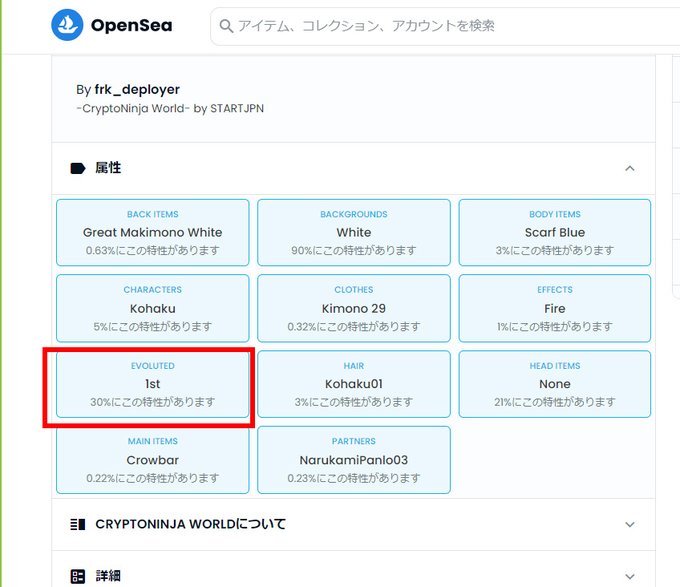This screenshot has height=587, width=680.
Task: Open the Body Items Scarf Blue trait
Action: pos(555,232)
